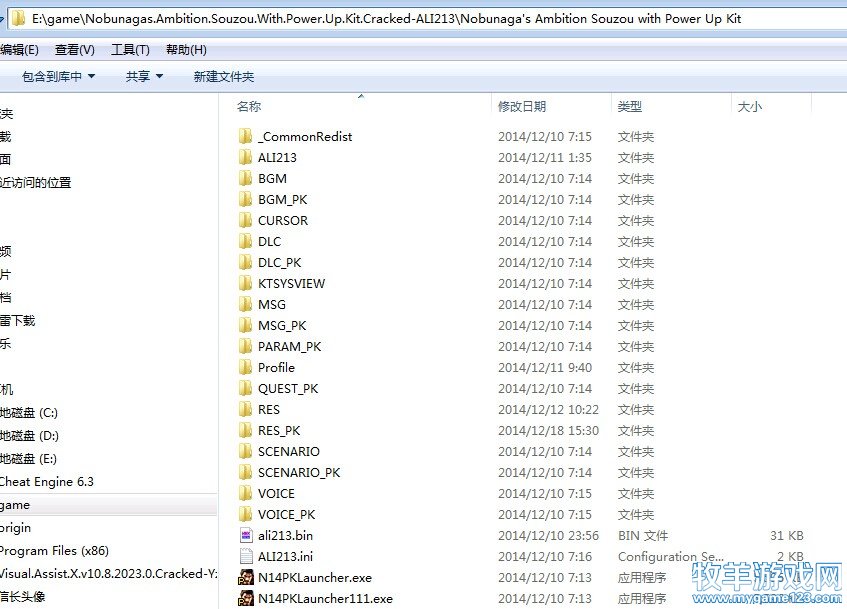
Task: Select the DLC folder icon
Action: click(245, 241)
